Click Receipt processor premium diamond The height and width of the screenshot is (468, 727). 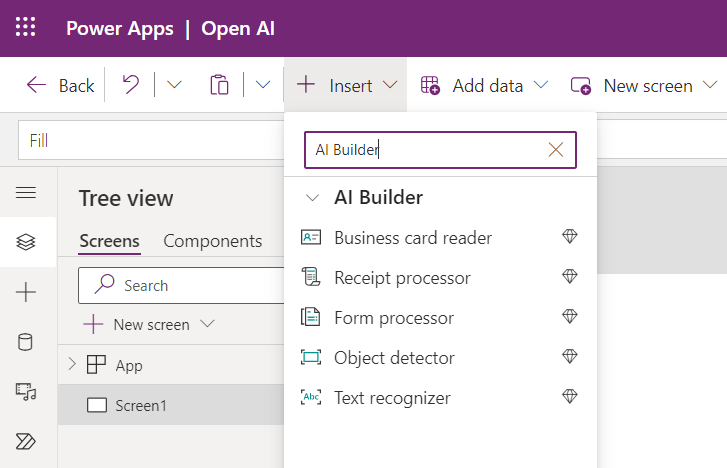point(569,276)
